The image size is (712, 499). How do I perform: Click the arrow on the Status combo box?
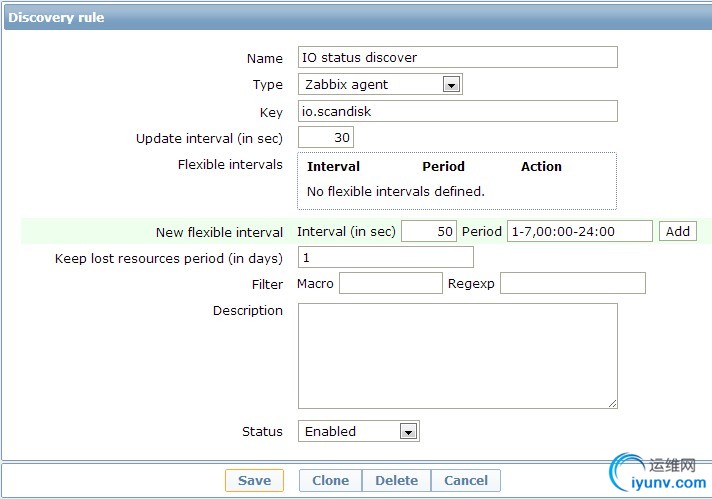pyautogui.click(x=408, y=432)
